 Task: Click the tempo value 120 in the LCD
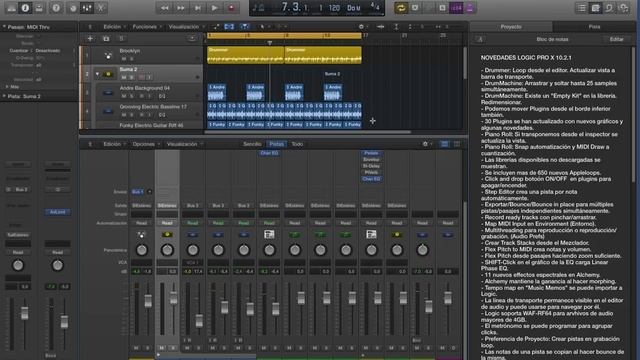[x=334, y=8]
